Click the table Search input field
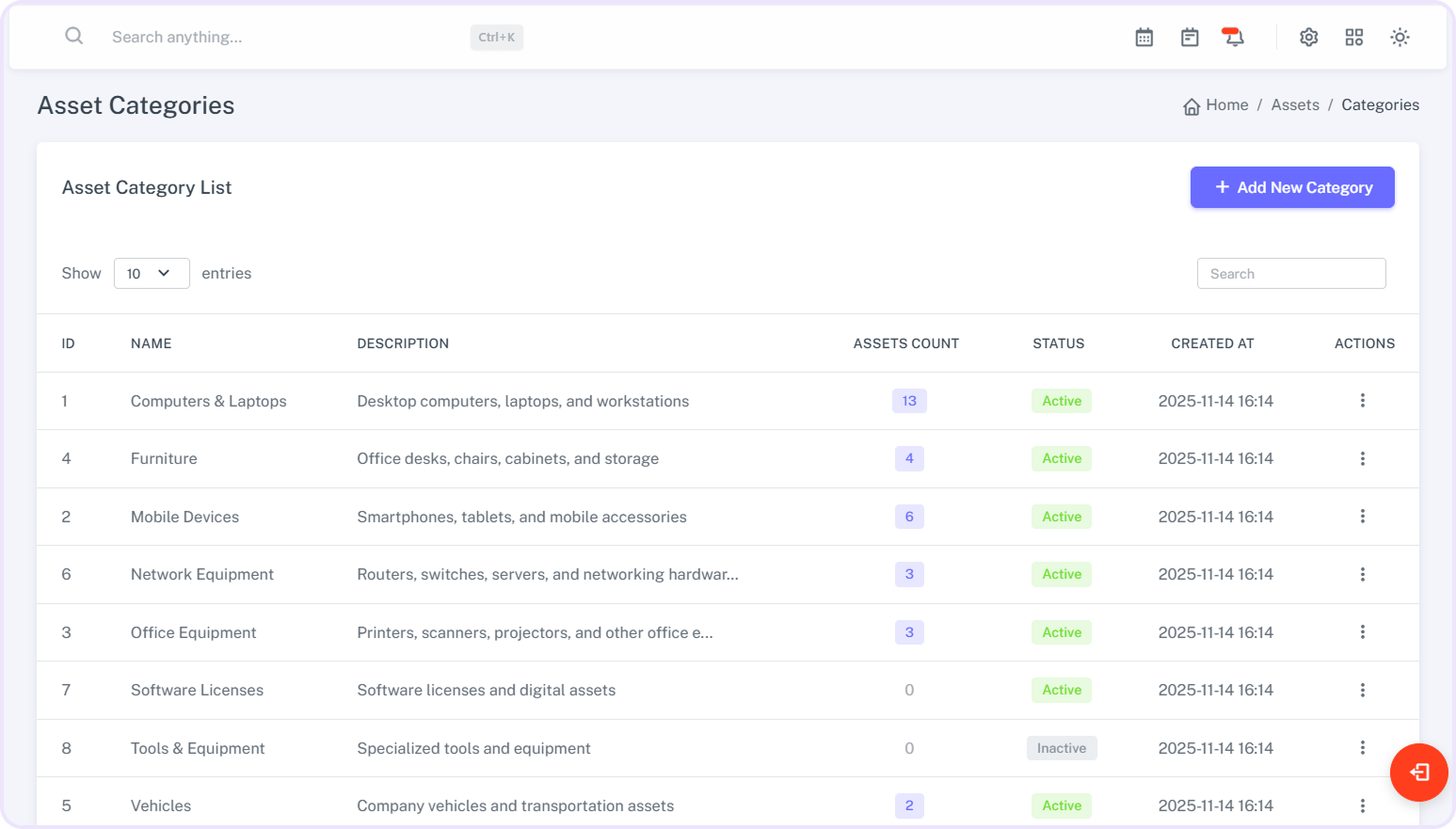1456x829 pixels. [x=1290, y=274]
